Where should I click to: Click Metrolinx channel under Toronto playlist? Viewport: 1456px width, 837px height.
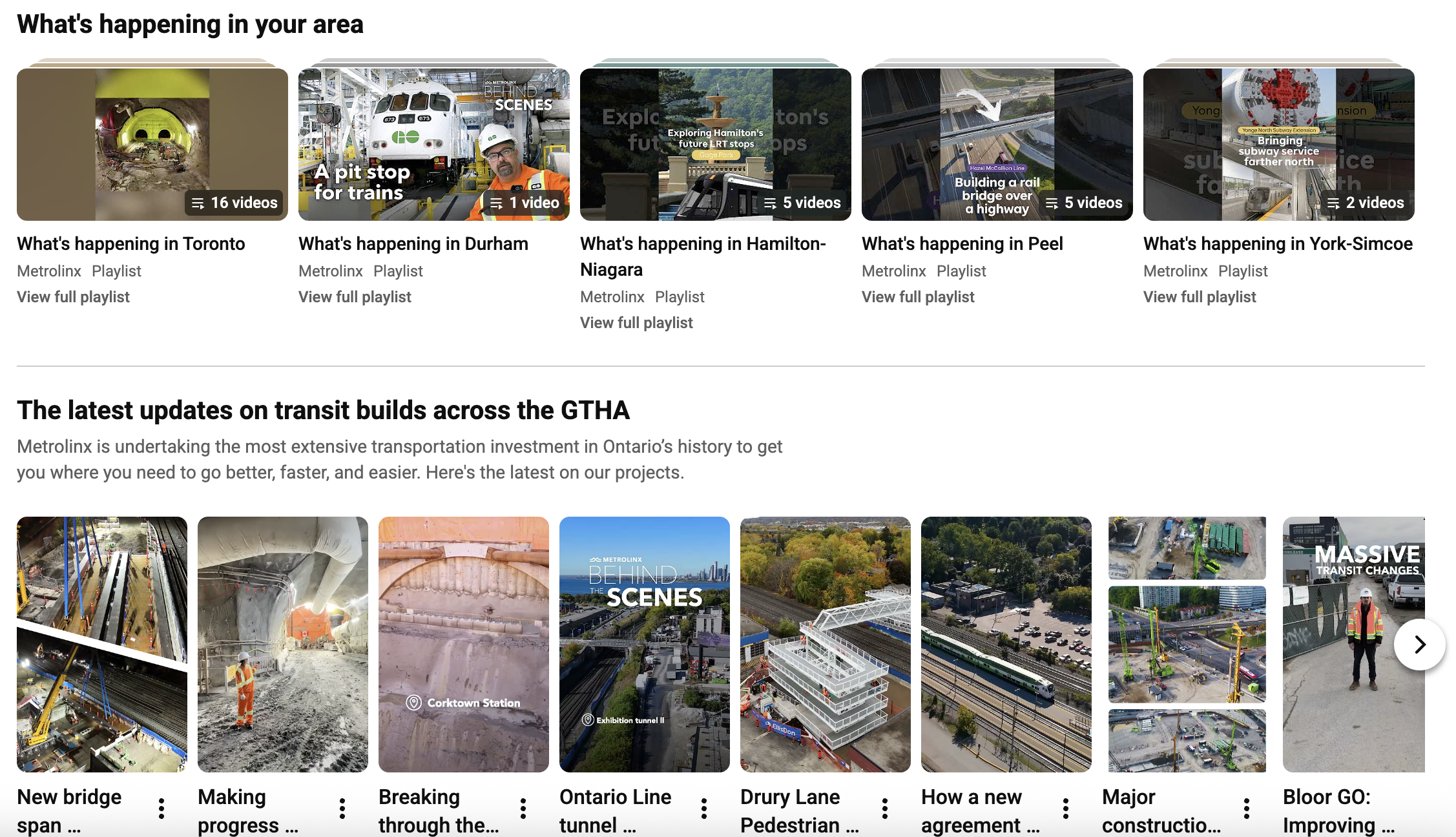coord(49,271)
